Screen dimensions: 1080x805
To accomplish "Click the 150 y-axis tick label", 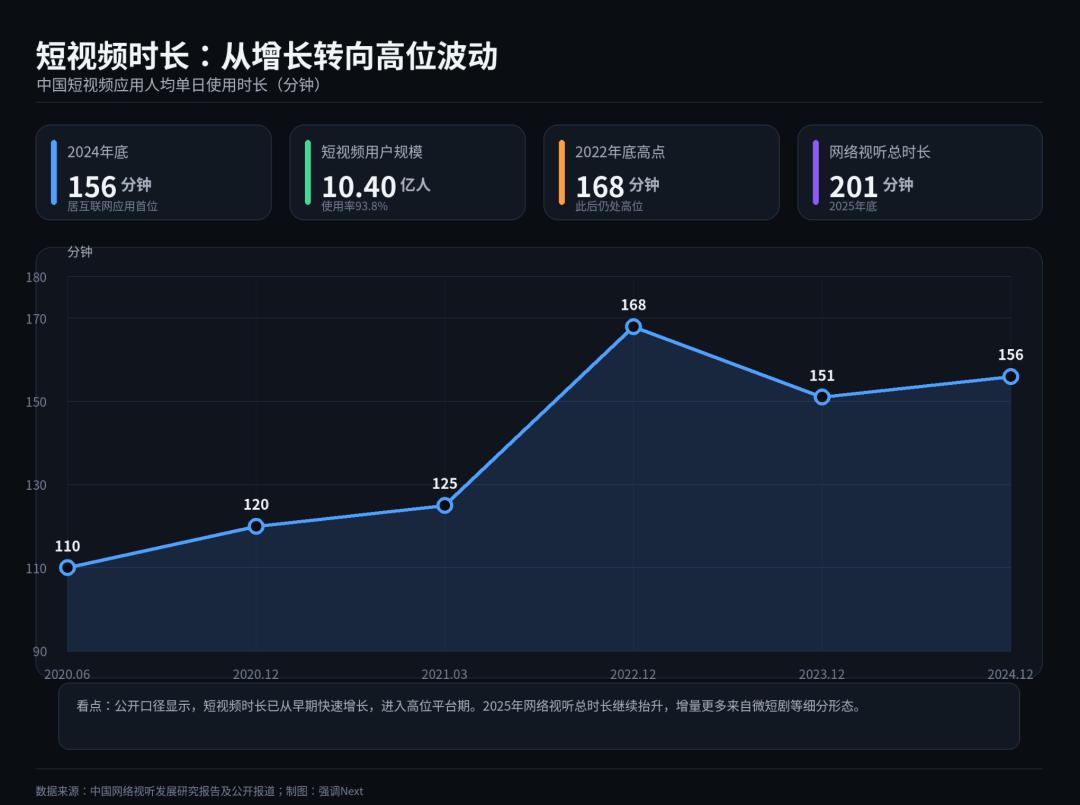I will pos(36,402).
